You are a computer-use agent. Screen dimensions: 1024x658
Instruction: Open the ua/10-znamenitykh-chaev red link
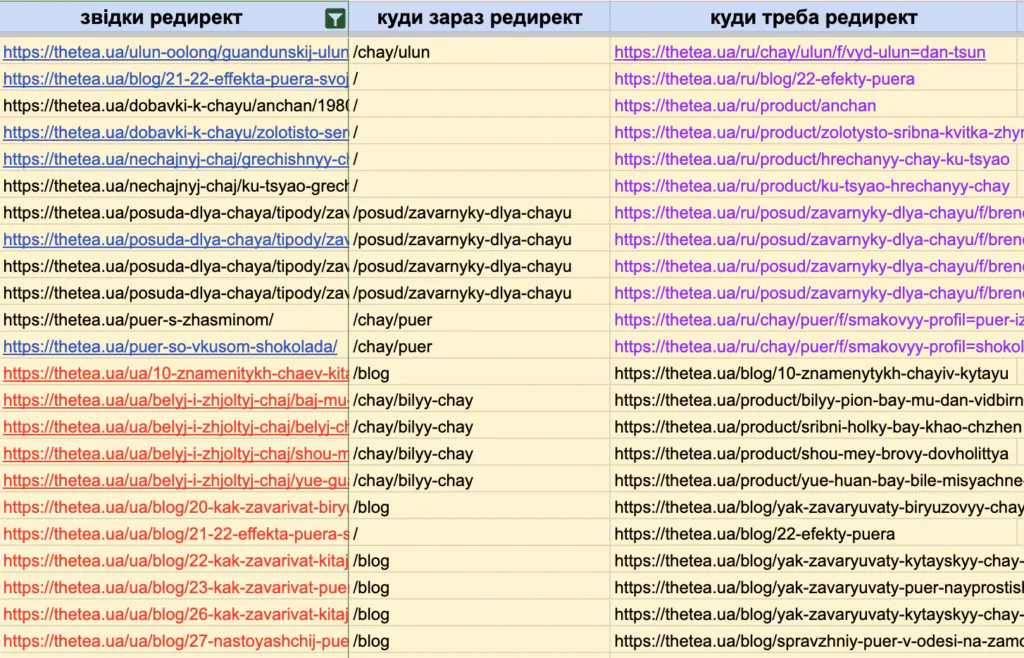176,373
